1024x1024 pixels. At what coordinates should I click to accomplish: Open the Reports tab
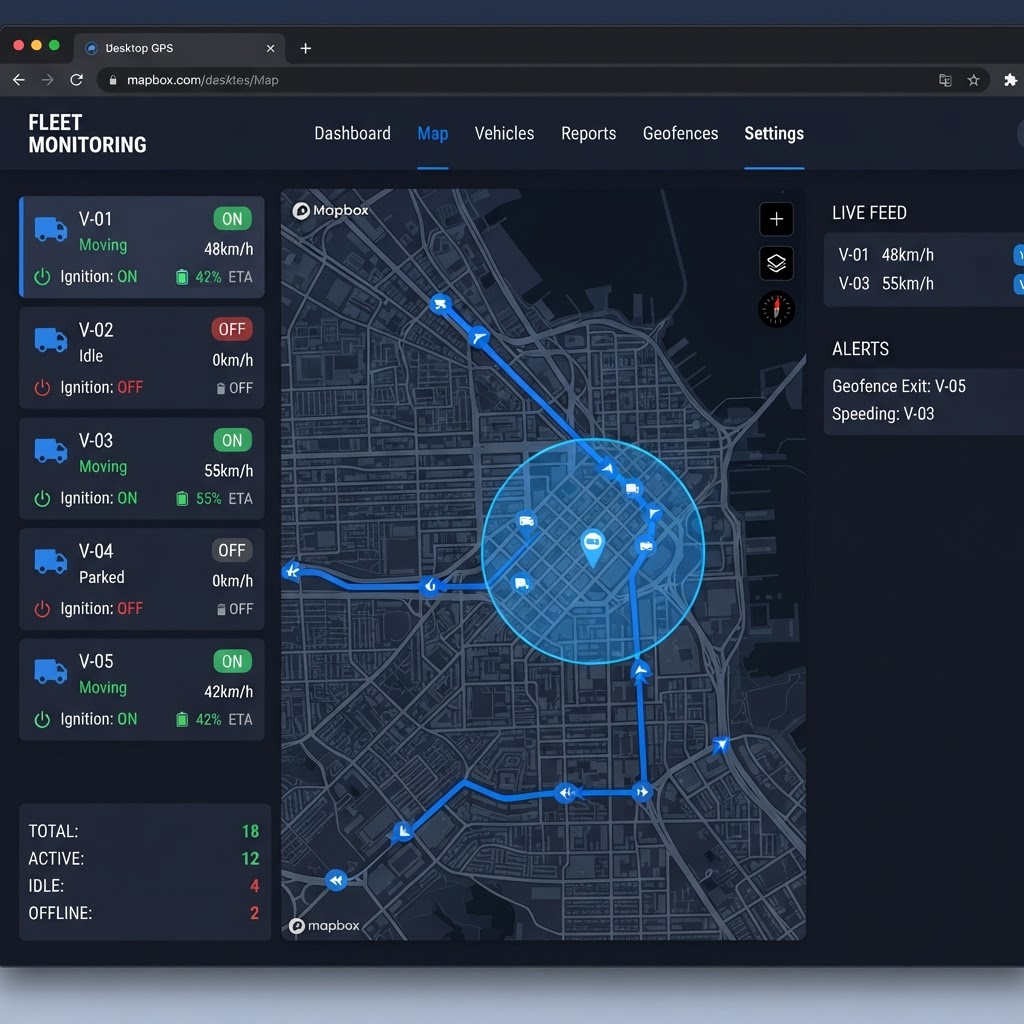[588, 133]
